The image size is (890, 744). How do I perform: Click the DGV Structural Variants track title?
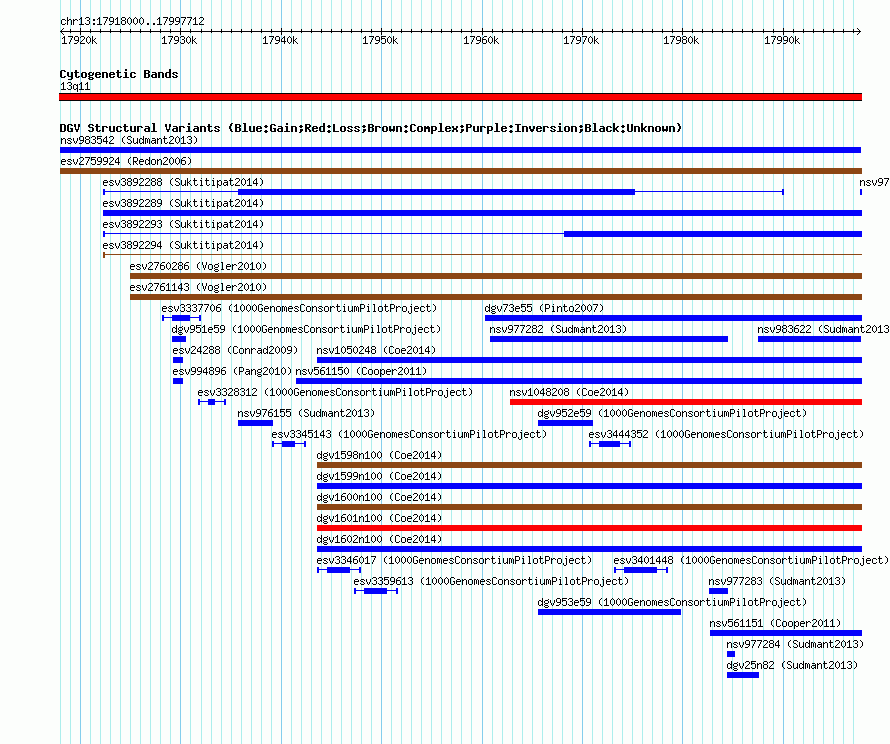[371, 128]
